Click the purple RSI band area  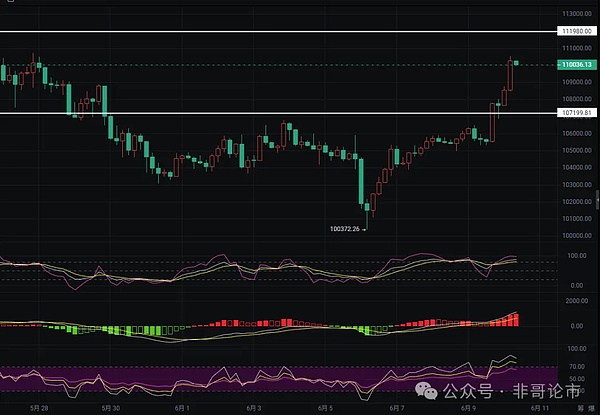coord(250,378)
